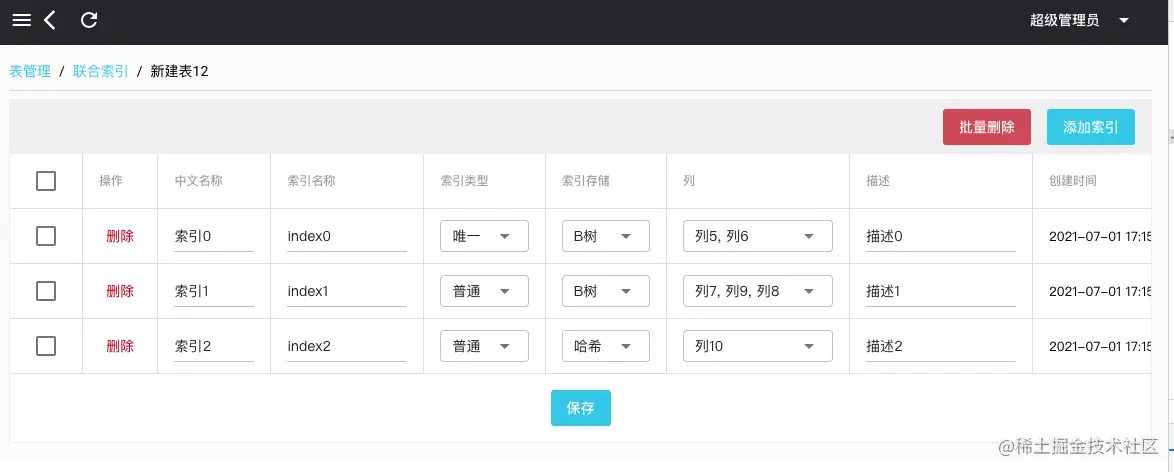Click the 批量删除 button
Viewport: 1174px width, 472px height.
click(x=987, y=127)
